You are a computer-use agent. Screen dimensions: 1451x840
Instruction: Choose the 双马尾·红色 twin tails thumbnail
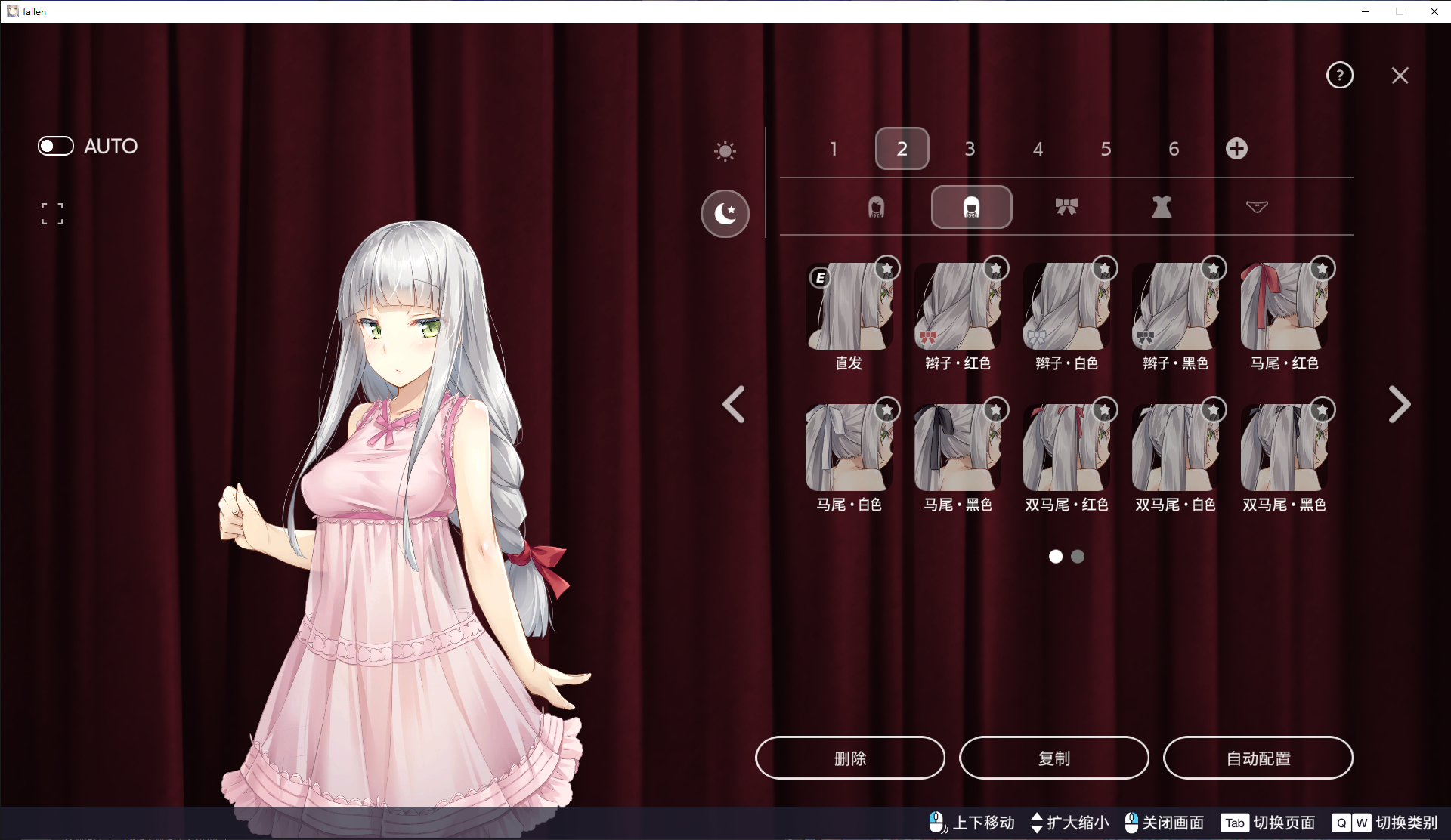point(1066,447)
